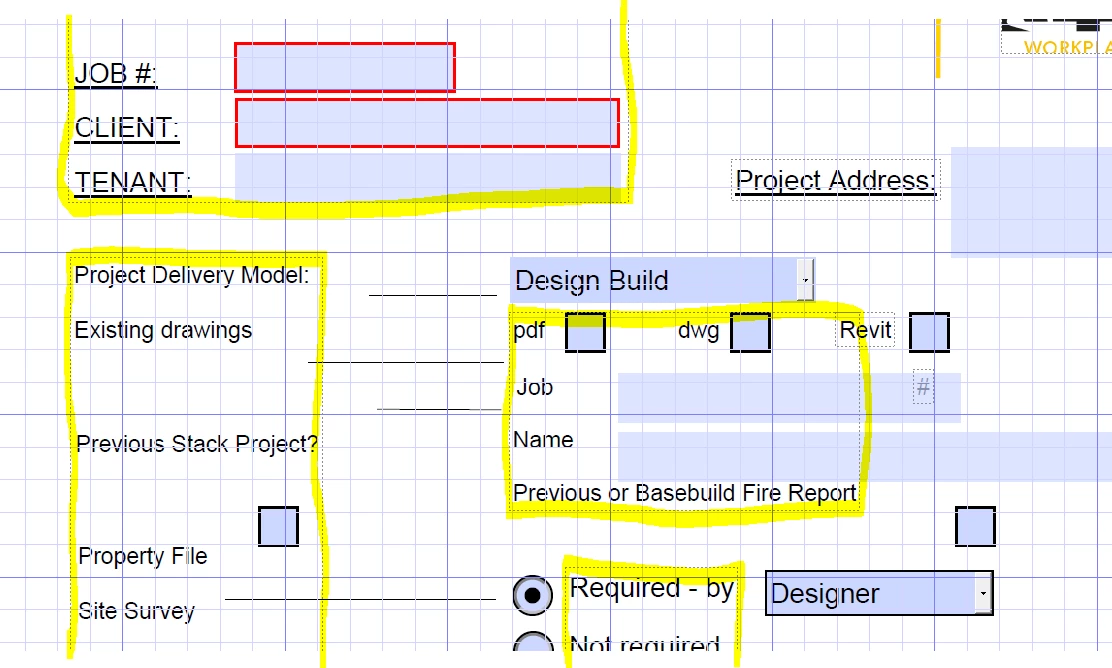Tick the pdf checkbox
Image resolution: width=1112 pixels, height=668 pixels.
pyautogui.click(x=585, y=332)
